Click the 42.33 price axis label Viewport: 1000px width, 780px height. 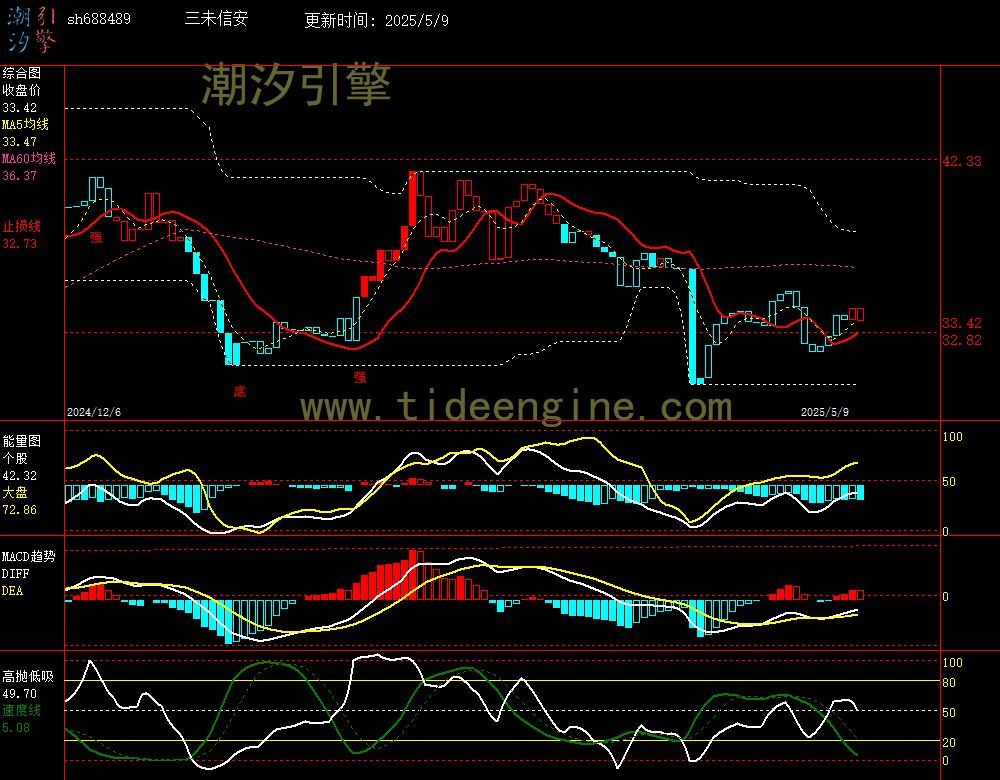point(962,161)
